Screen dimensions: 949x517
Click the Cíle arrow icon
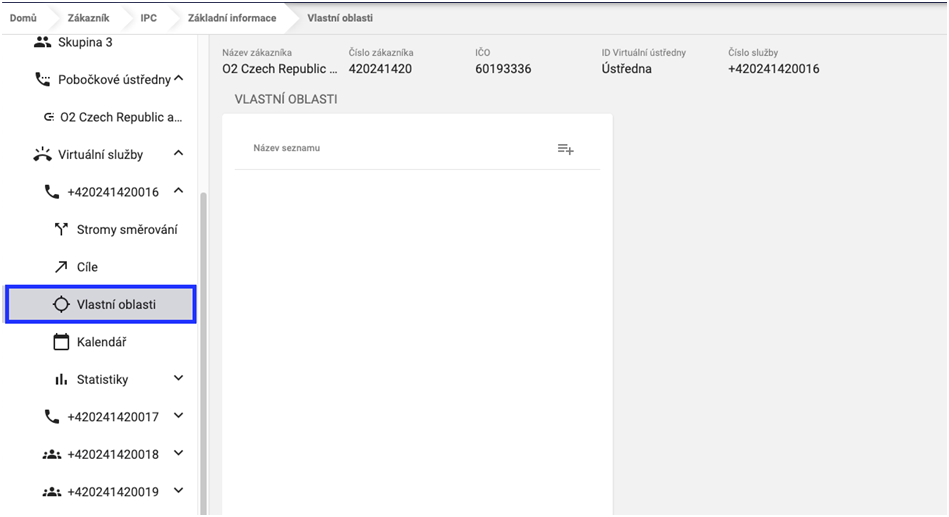[x=60, y=267]
